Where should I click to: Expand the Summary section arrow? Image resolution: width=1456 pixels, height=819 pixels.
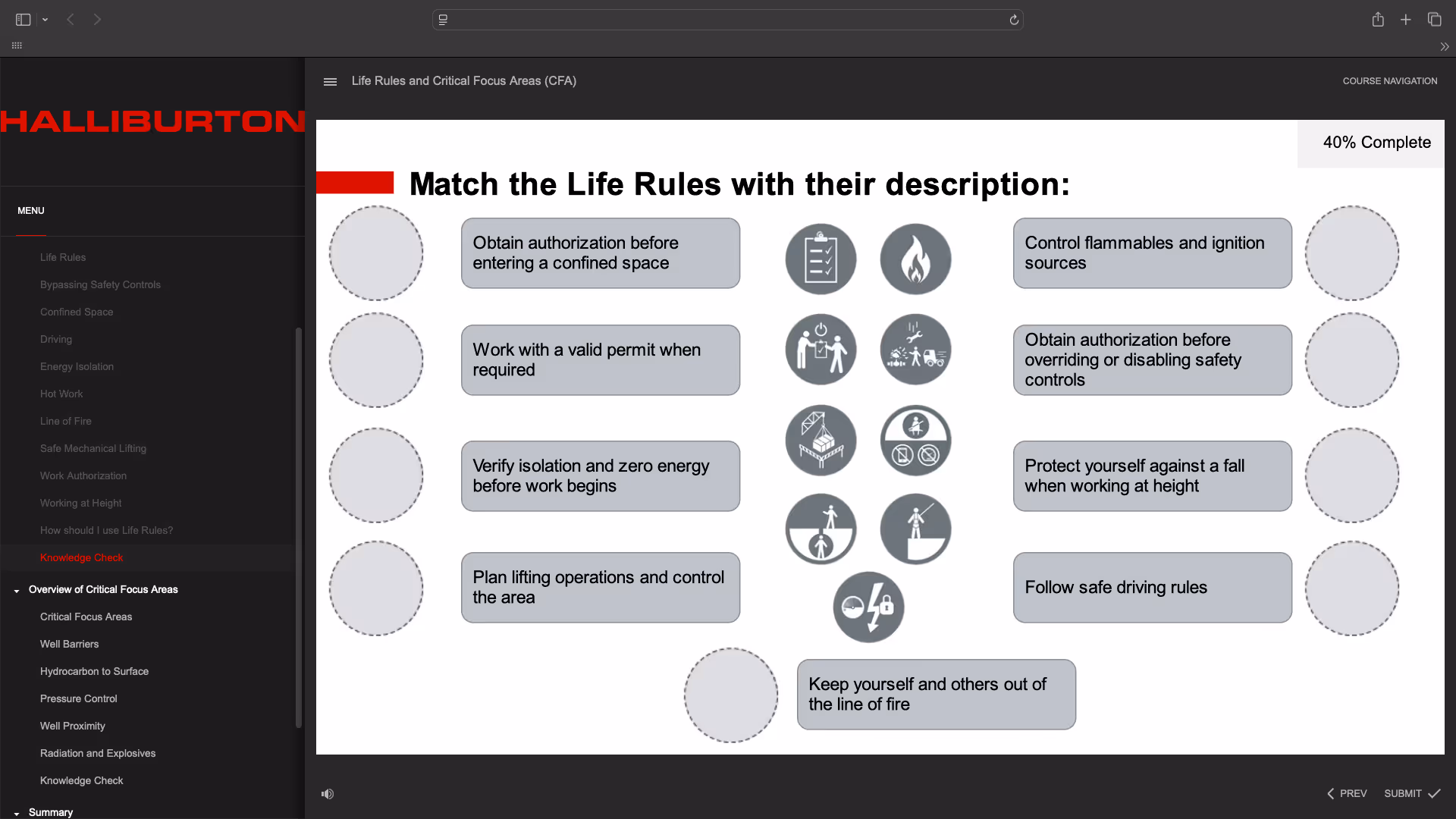point(17,813)
